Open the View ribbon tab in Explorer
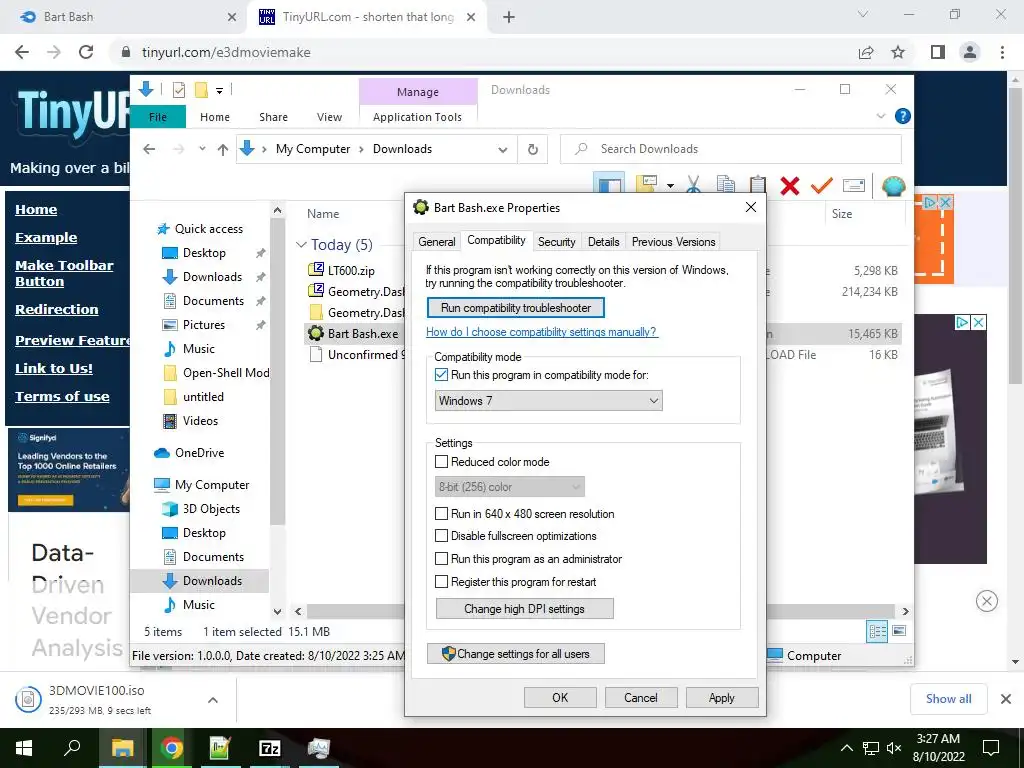 coord(329,117)
